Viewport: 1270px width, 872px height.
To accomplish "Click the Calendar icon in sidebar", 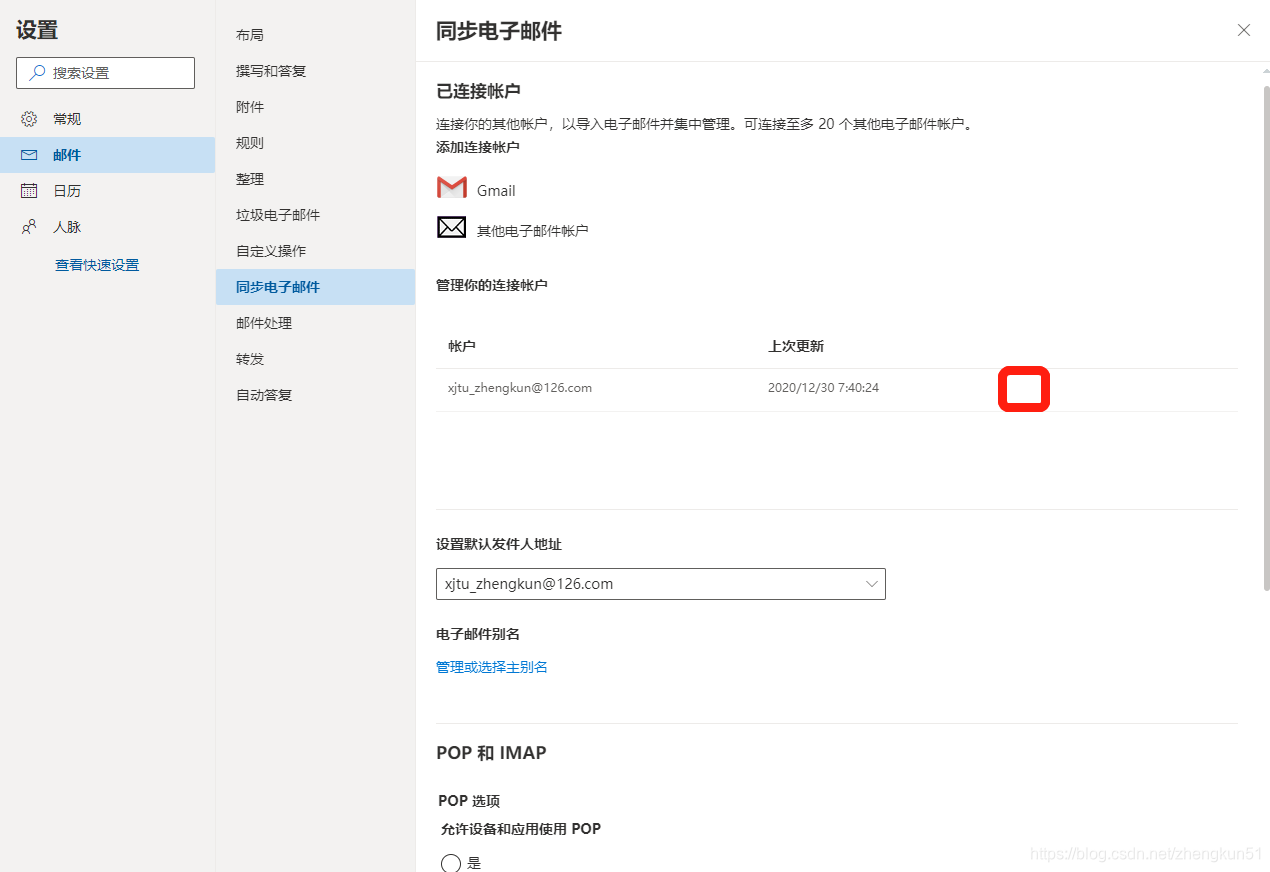I will pos(29,191).
